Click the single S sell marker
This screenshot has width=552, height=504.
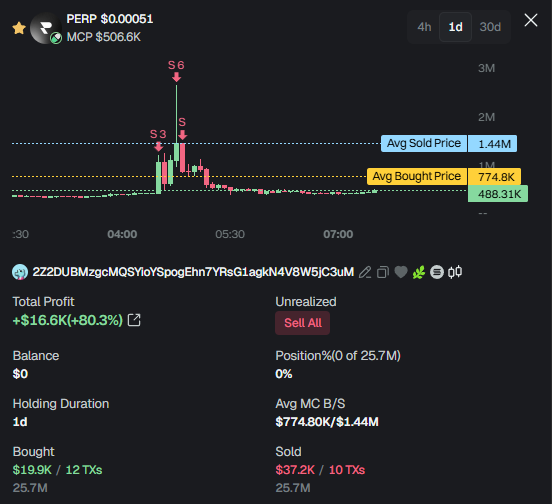(x=182, y=128)
